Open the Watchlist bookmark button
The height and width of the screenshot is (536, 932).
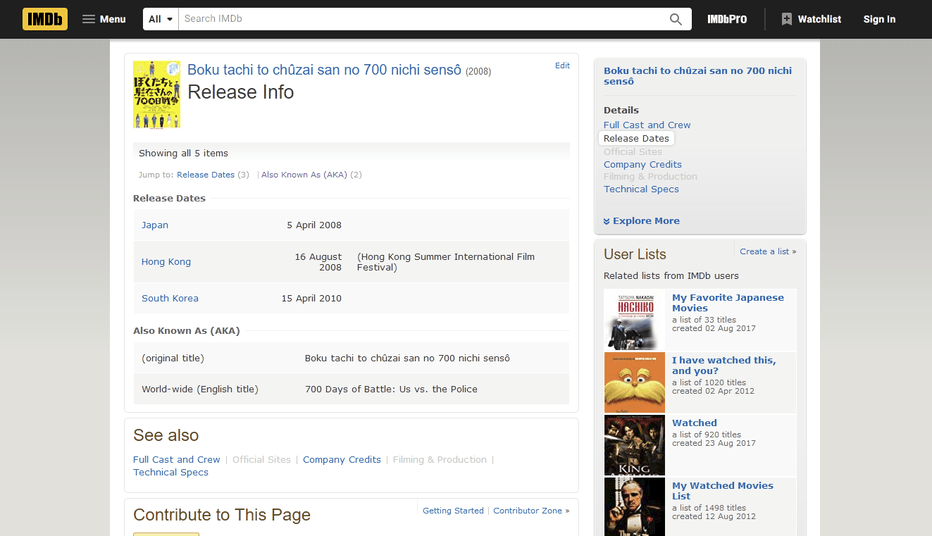coord(811,19)
